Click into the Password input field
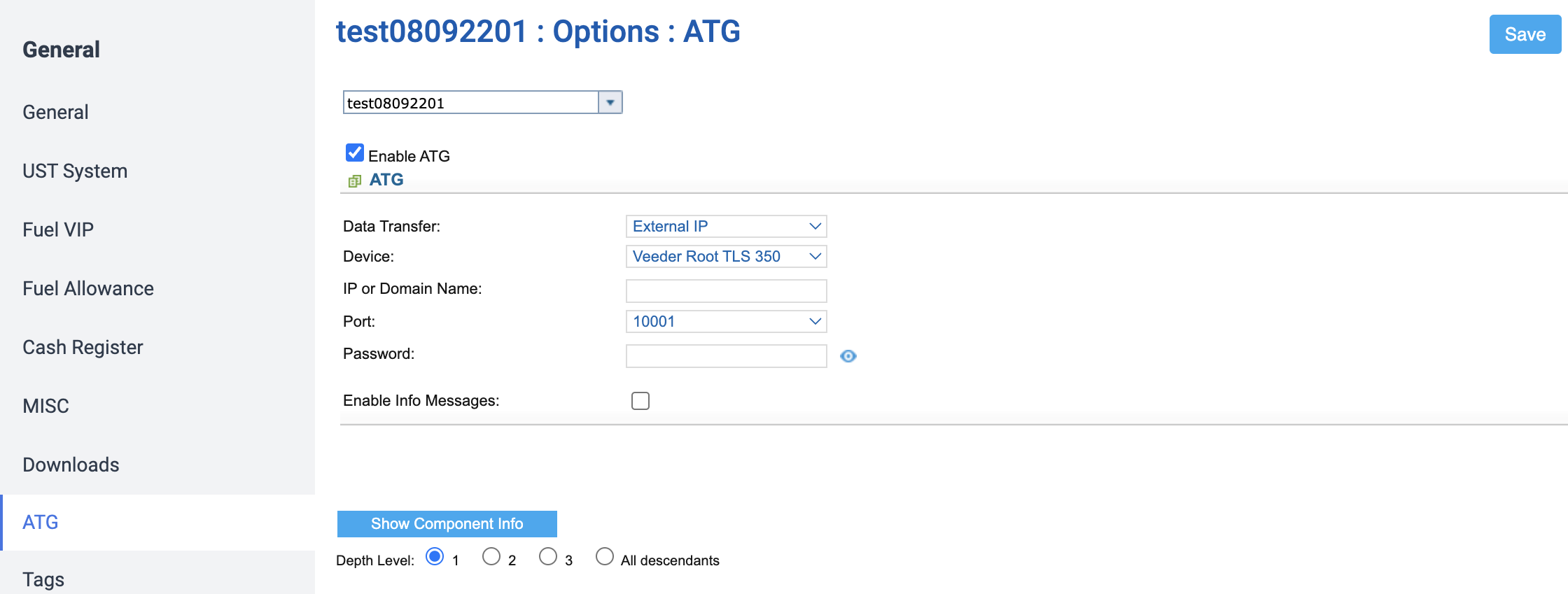Image resolution: width=1568 pixels, height=594 pixels. tap(726, 356)
